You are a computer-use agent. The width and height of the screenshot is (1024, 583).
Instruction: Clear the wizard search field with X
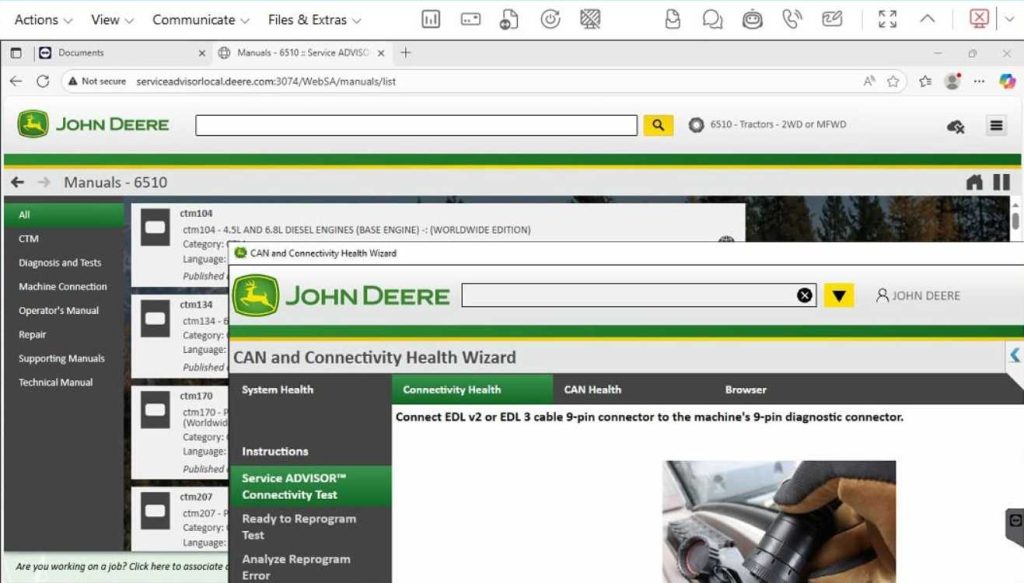point(805,296)
